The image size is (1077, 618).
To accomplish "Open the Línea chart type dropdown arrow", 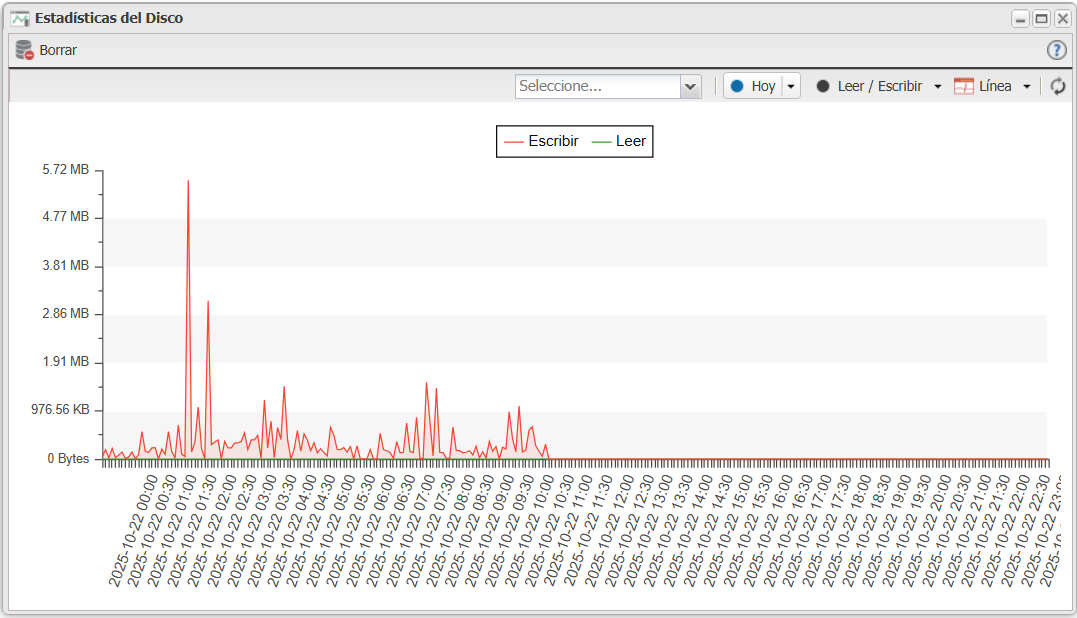I will point(1027,87).
